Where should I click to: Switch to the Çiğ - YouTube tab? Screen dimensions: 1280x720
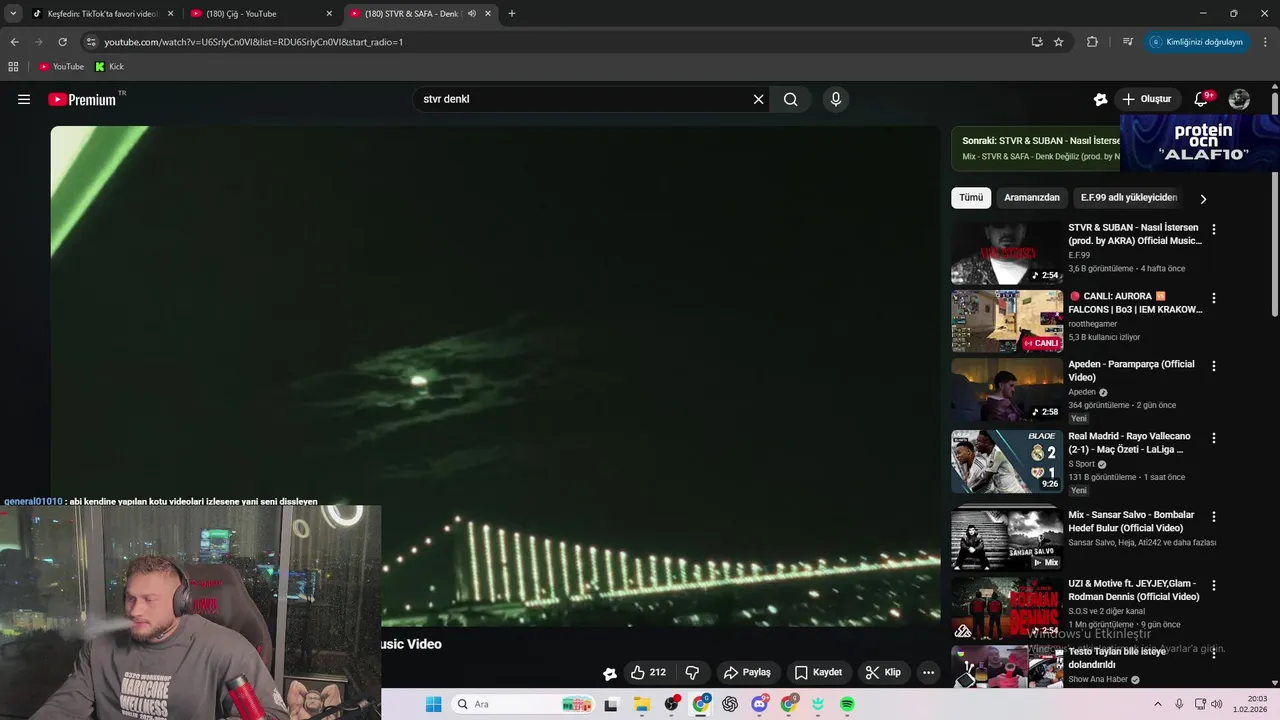(x=260, y=14)
